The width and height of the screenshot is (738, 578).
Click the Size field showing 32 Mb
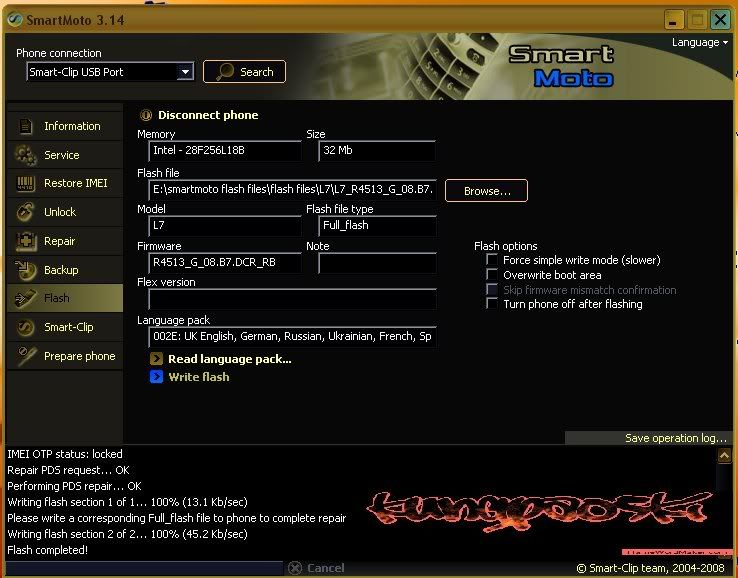[x=377, y=151]
